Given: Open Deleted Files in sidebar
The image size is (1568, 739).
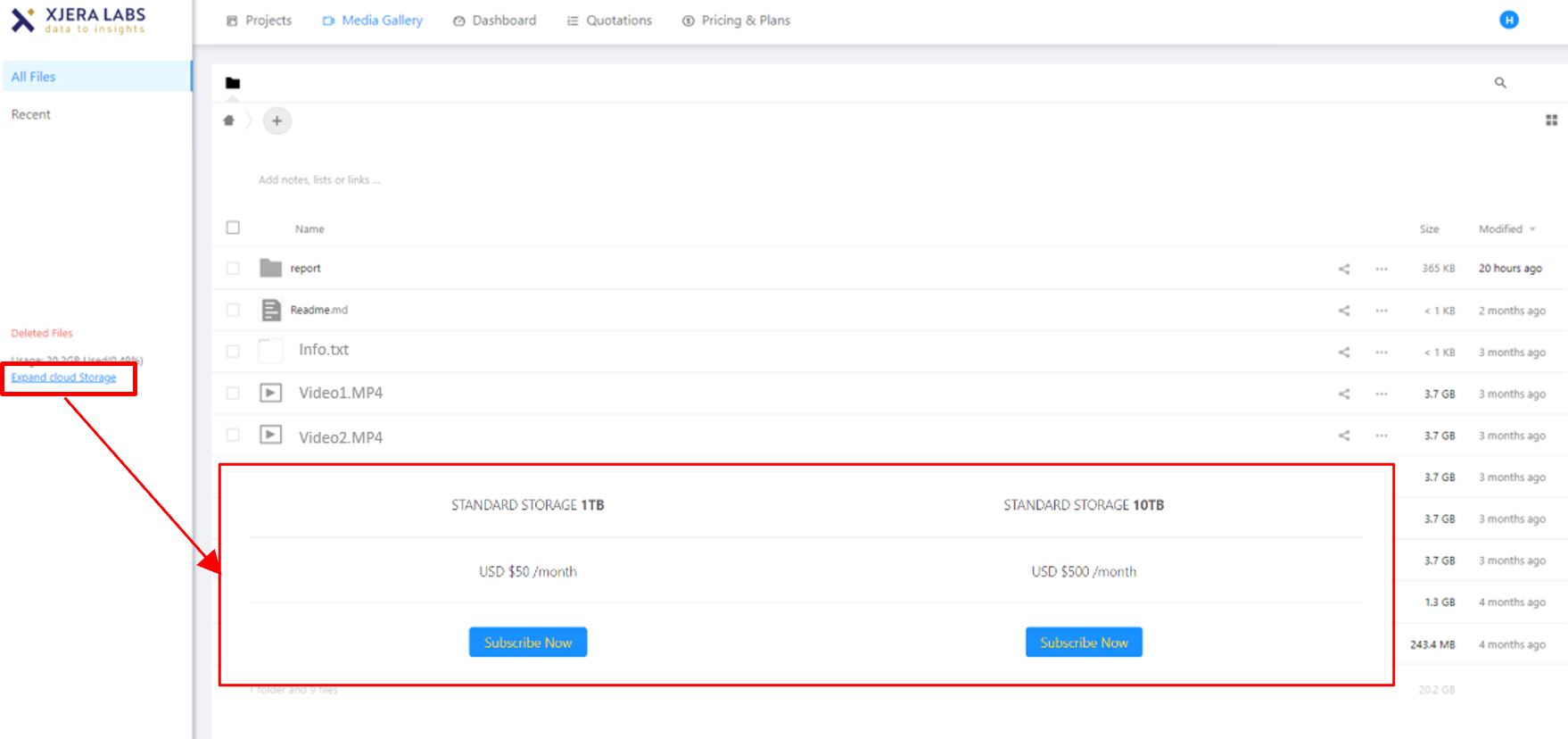Looking at the screenshot, I should click(42, 333).
